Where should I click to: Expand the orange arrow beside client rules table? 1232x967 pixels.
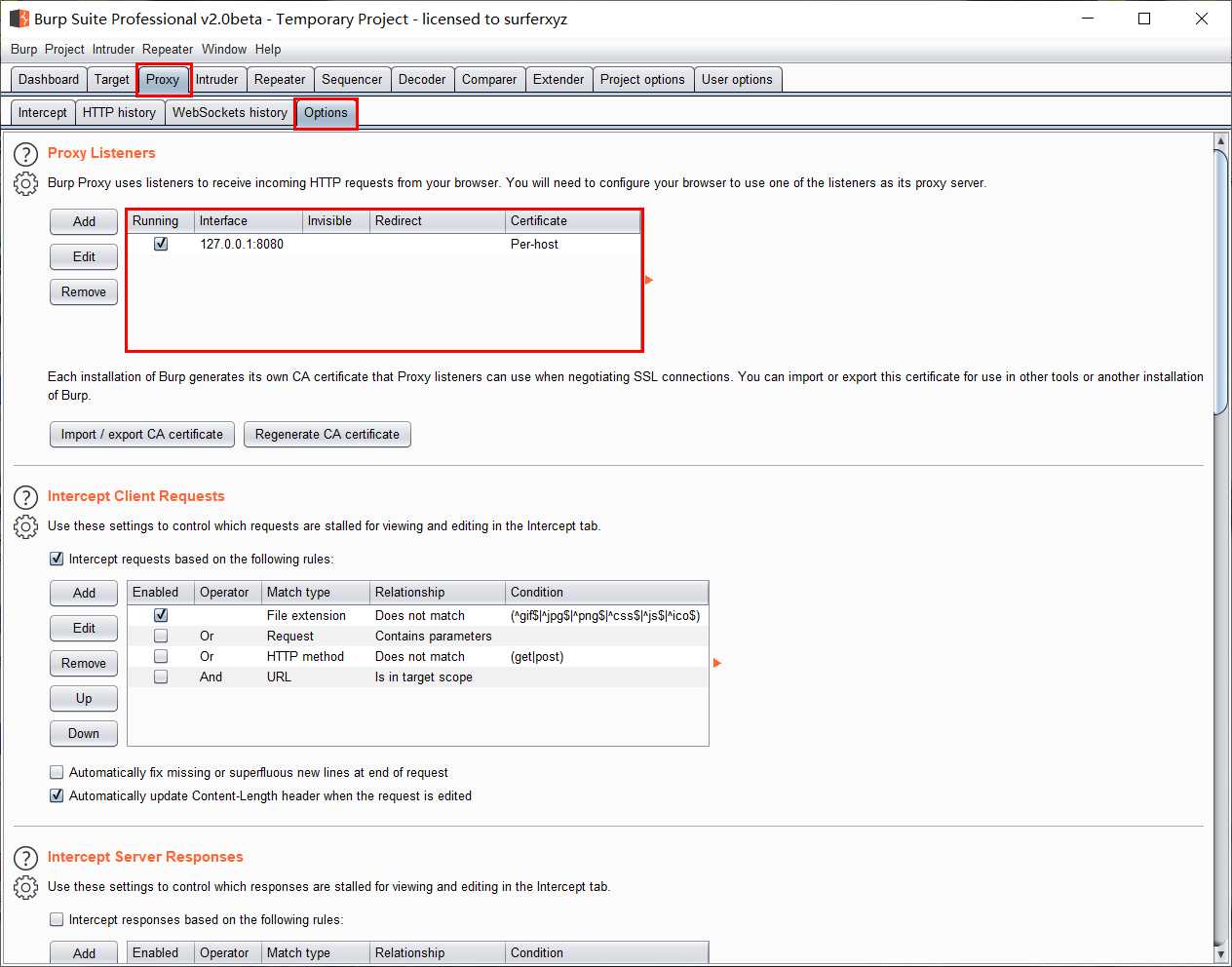tap(717, 663)
